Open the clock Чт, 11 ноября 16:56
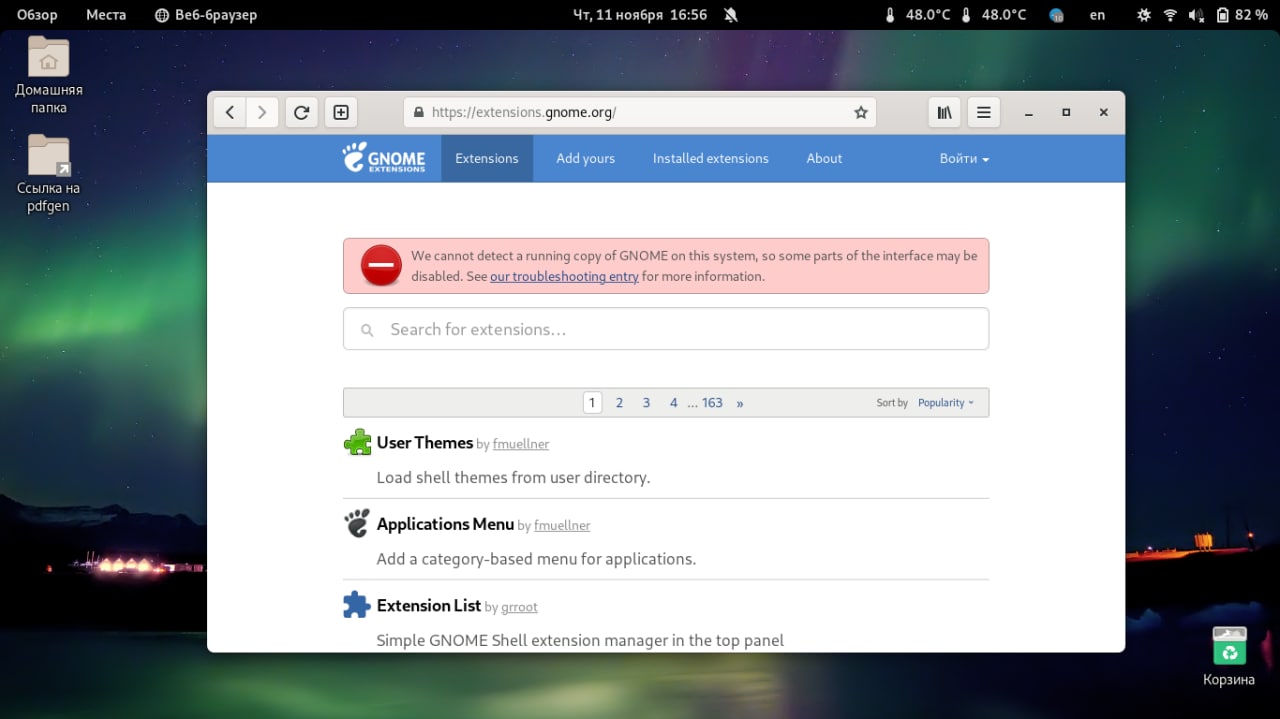Screen dimensions: 1280x719 point(639,15)
